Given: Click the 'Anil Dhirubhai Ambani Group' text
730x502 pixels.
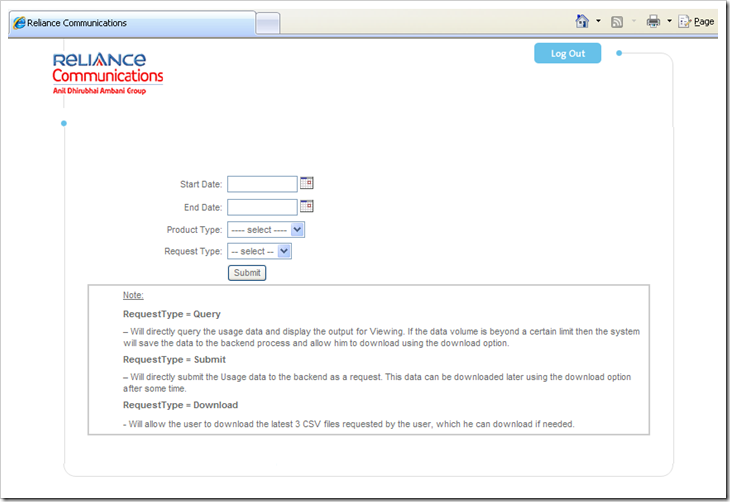Looking at the screenshot, I should [99, 91].
